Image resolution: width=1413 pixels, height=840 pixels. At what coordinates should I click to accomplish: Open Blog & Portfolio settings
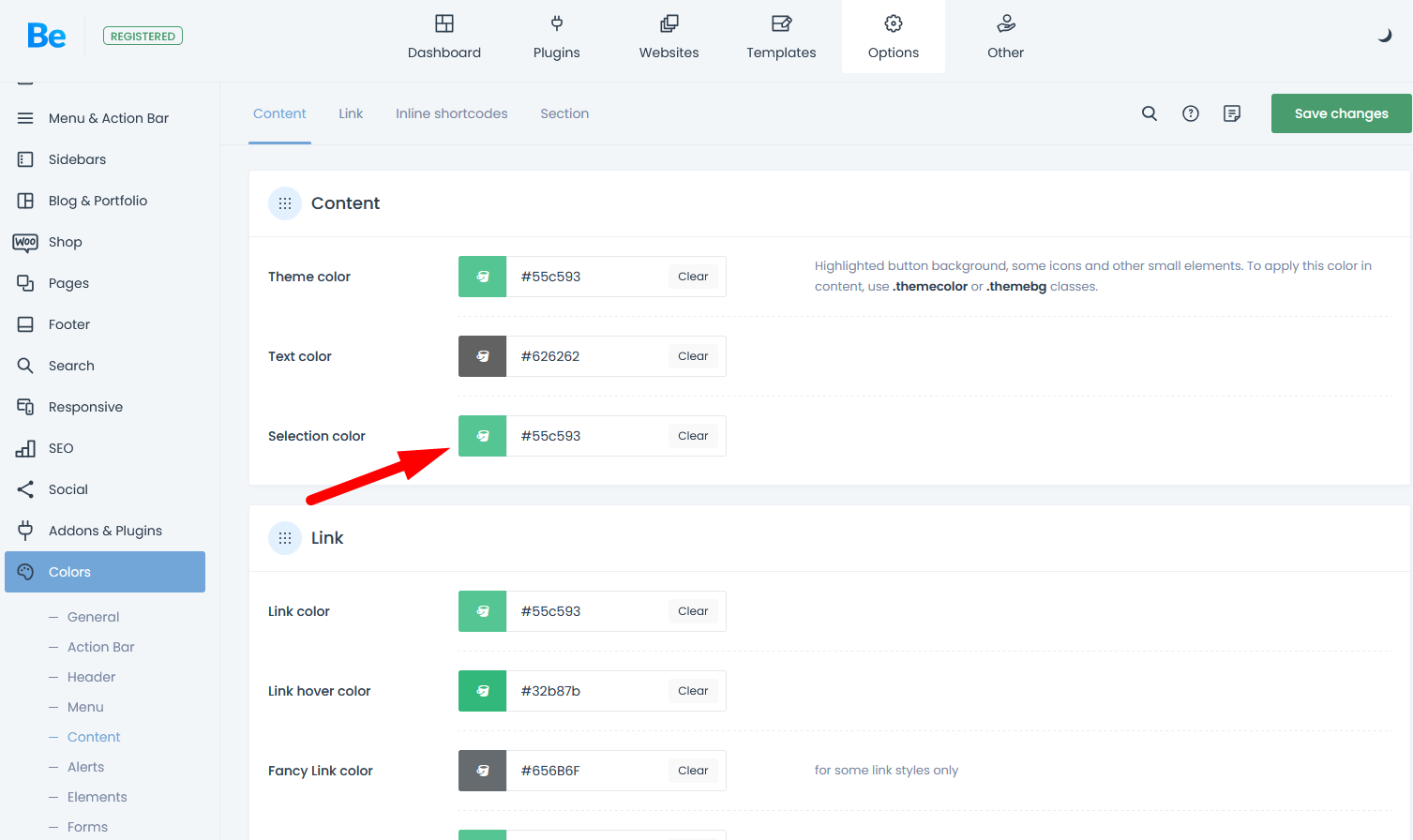tap(105, 201)
